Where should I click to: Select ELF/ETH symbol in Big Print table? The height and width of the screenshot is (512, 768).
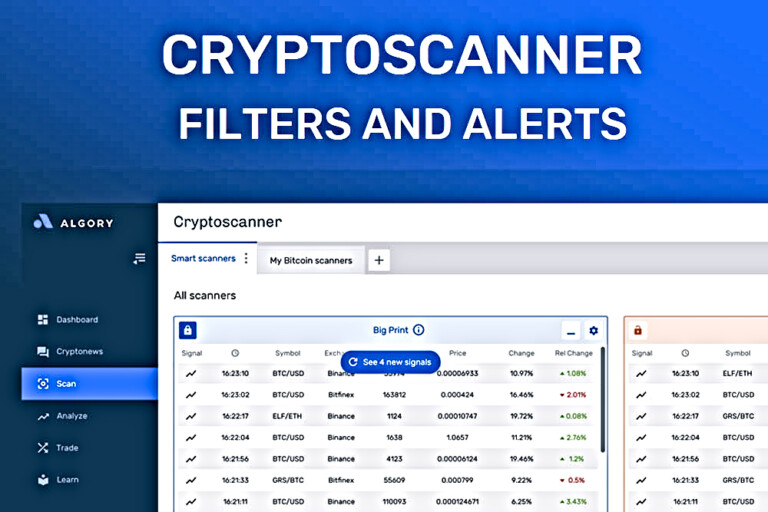[288, 416]
